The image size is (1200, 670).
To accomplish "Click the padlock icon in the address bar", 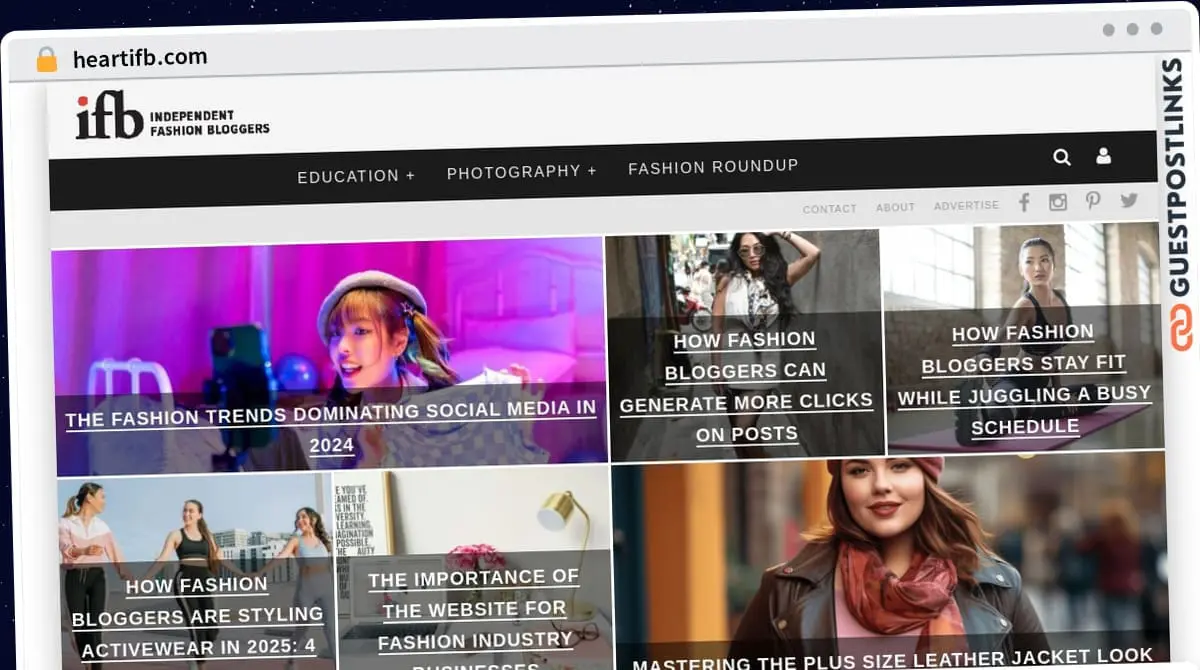I will (x=44, y=57).
